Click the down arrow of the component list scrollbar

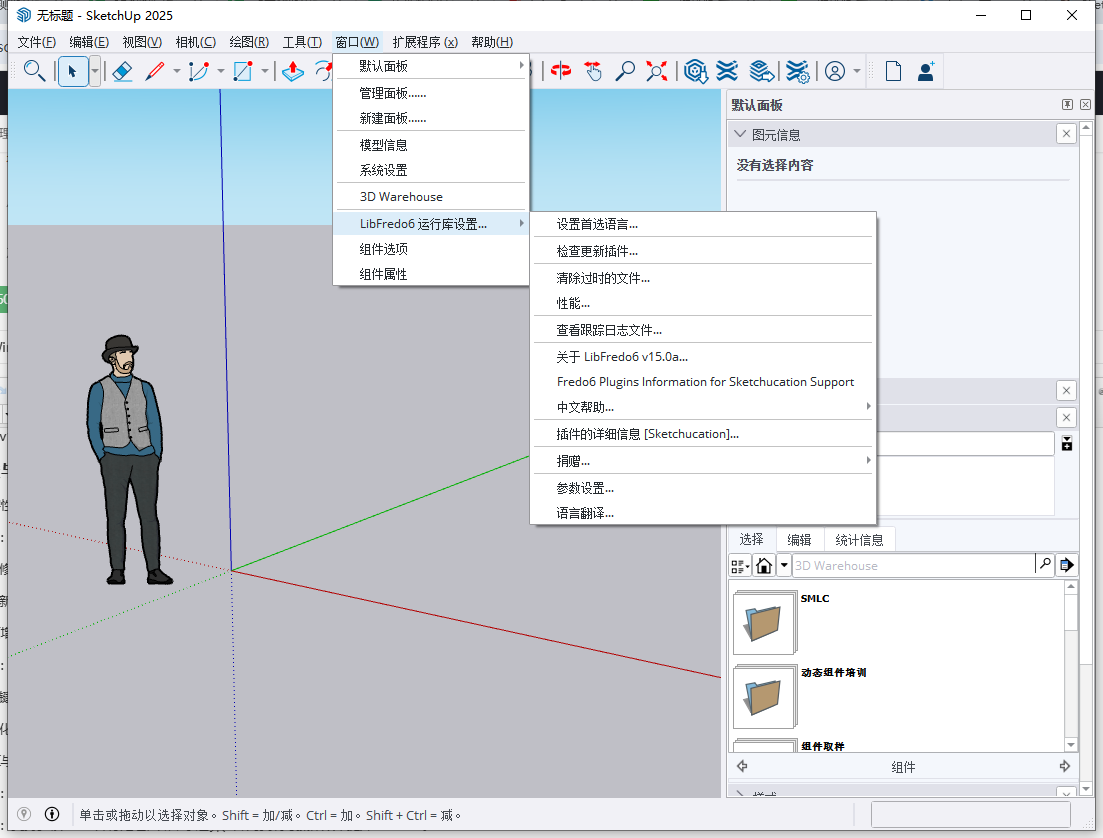tap(1071, 744)
